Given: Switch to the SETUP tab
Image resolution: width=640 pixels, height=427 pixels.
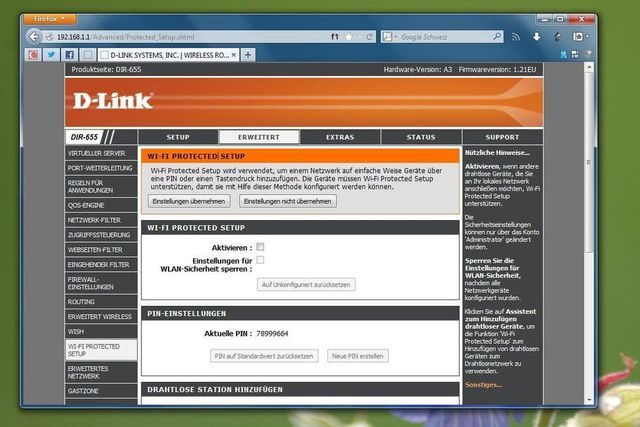Looking at the screenshot, I should pyautogui.click(x=178, y=137).
